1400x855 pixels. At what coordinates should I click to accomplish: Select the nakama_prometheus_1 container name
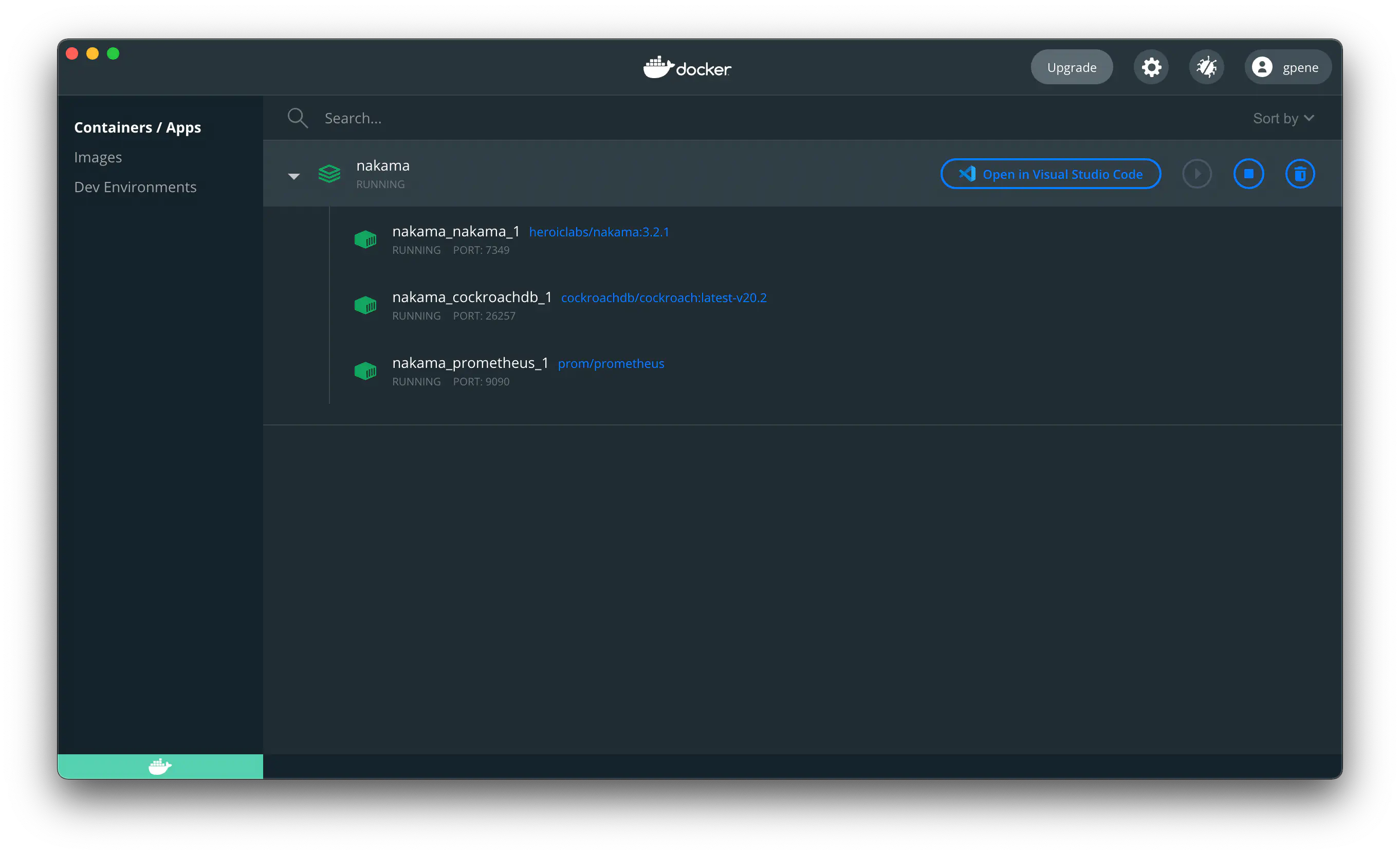470,363
